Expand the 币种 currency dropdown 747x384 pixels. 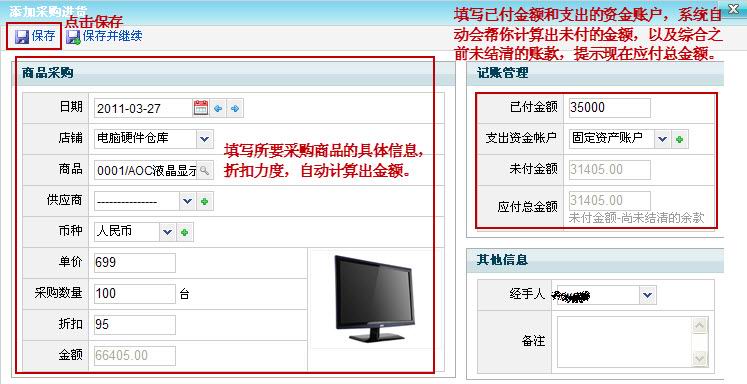tap(167, 232)
